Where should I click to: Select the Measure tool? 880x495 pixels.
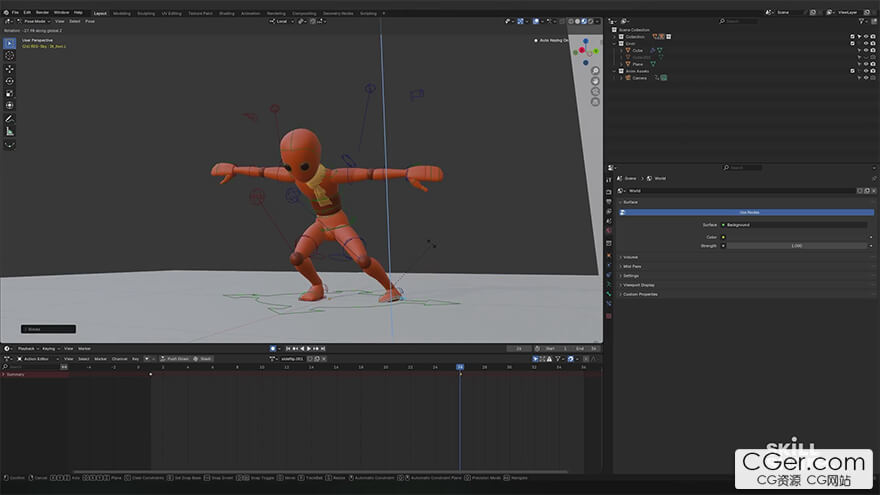[10, 131]
